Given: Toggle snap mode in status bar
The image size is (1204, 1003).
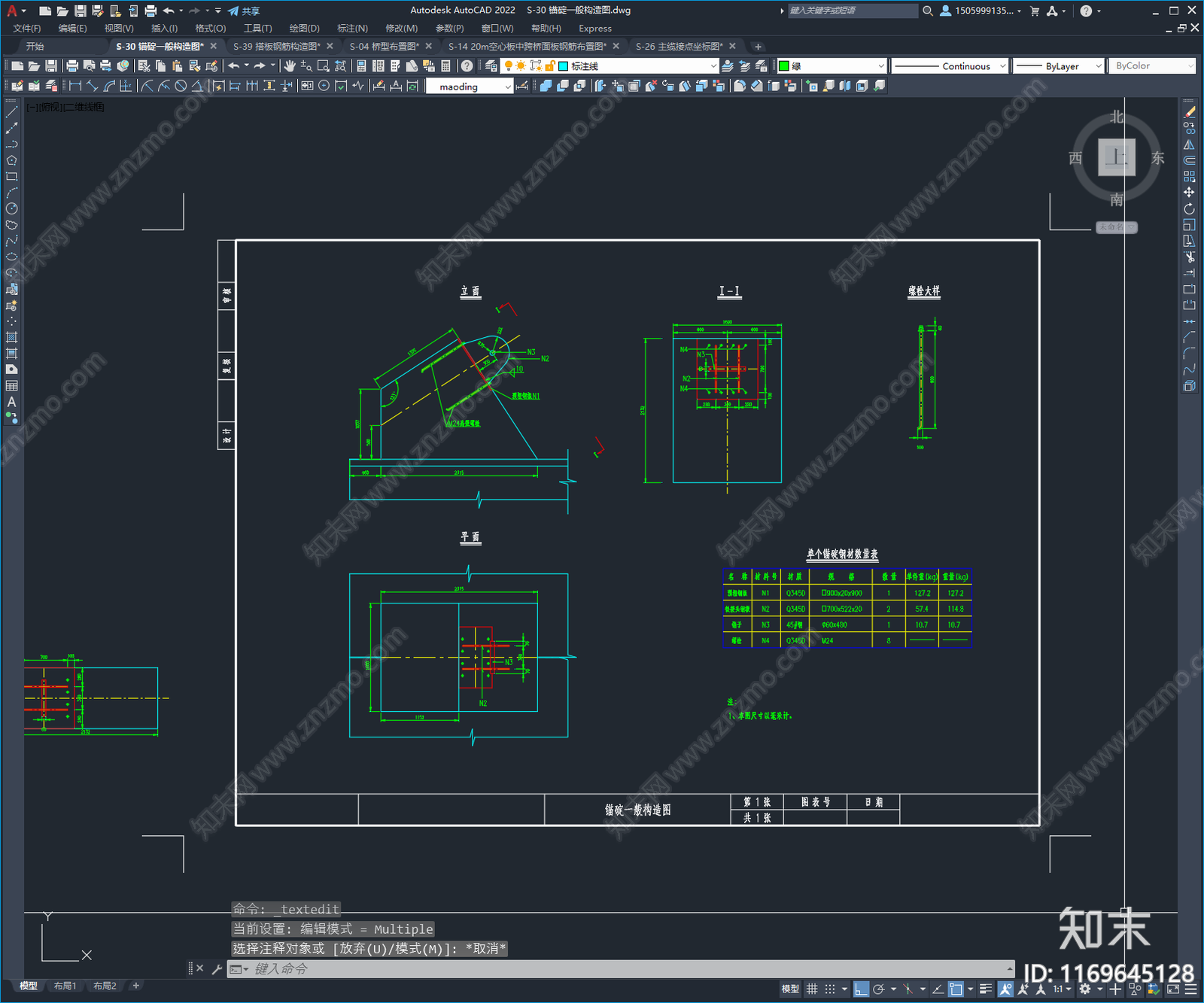Looking at the screenshot, I should 829,989.
